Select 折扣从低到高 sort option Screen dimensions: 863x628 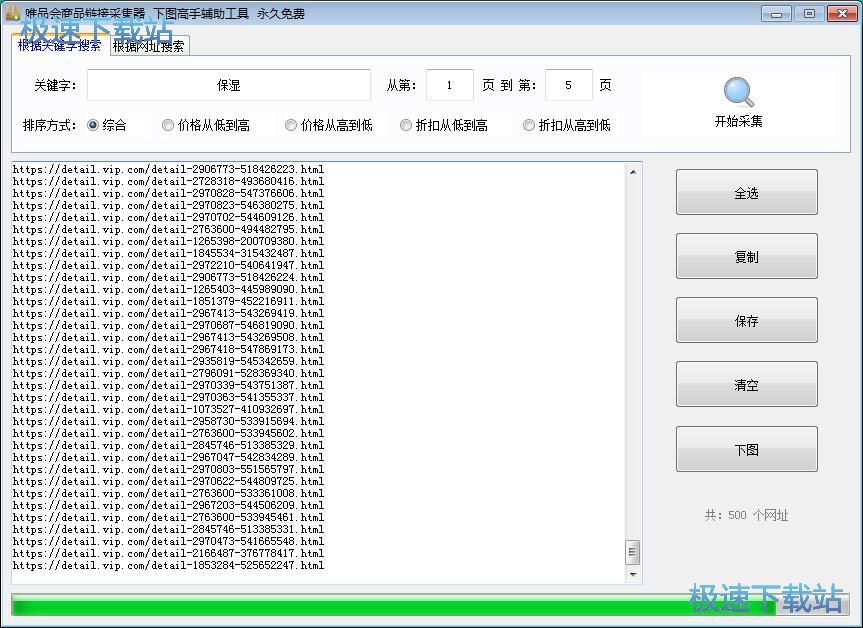(406, 125)
